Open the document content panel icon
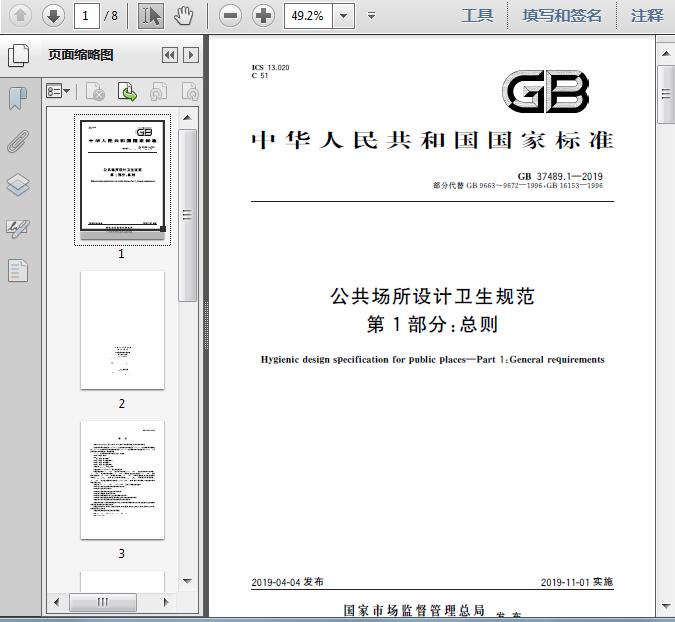 [x=18, y=271]
